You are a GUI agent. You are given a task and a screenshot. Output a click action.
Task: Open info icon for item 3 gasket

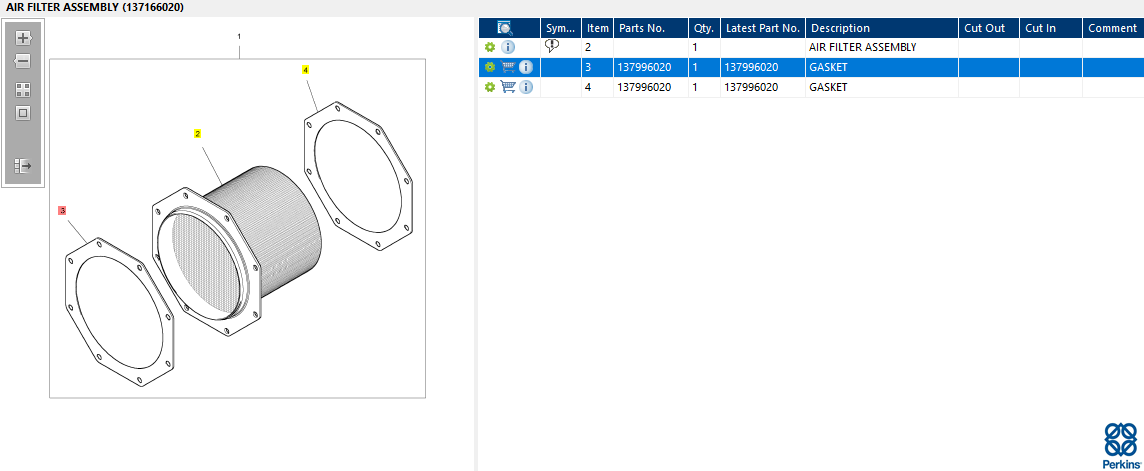click(x=525, y=67)
